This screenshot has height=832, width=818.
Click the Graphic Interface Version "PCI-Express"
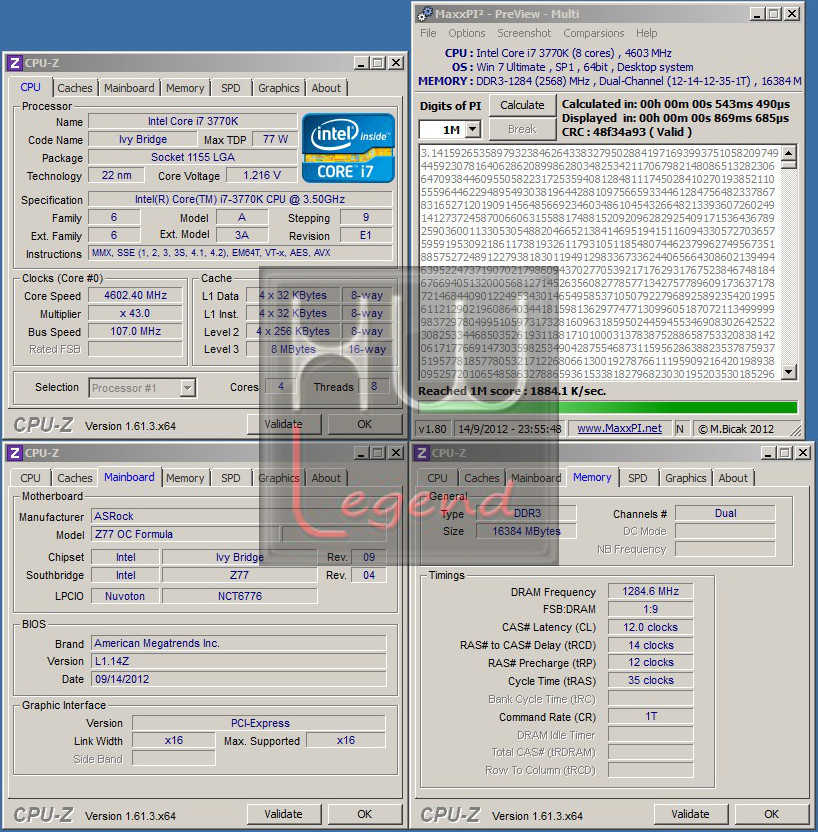tap(259, 723)
